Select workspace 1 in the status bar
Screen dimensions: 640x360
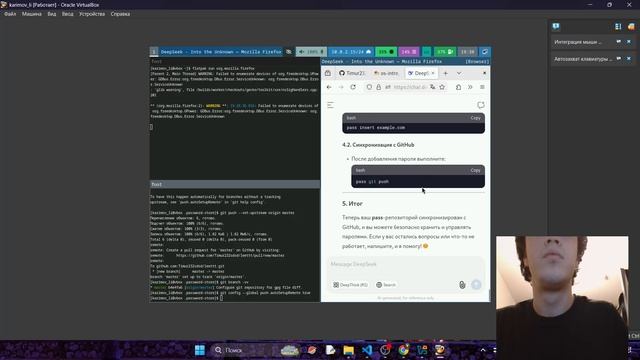click(154, 52)
